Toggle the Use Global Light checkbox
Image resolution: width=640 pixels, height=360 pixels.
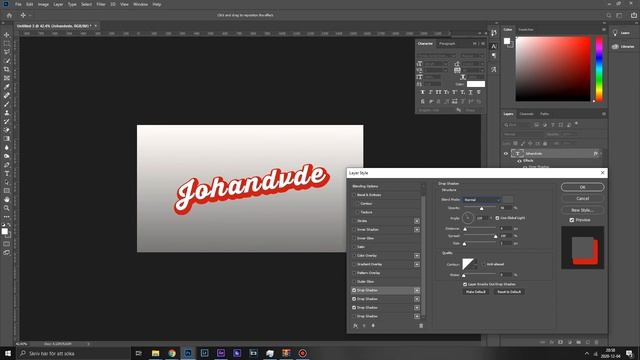[x=497, y=218]
